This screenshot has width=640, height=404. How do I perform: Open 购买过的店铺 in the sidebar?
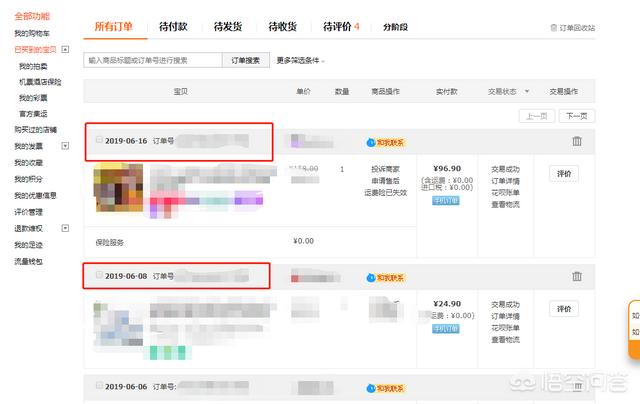tap(36, 130)
